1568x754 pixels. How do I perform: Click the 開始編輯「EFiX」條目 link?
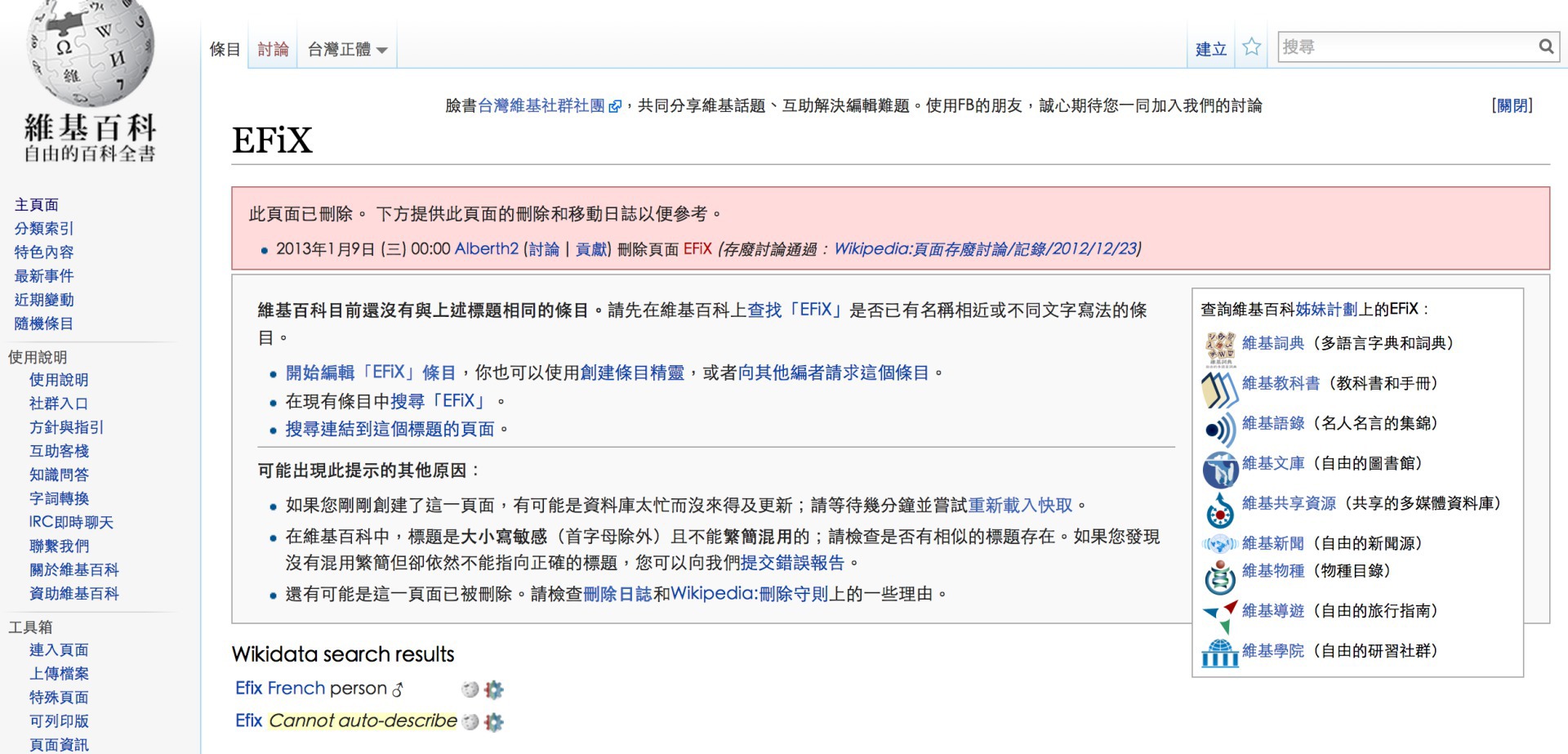tap(370, 373)
